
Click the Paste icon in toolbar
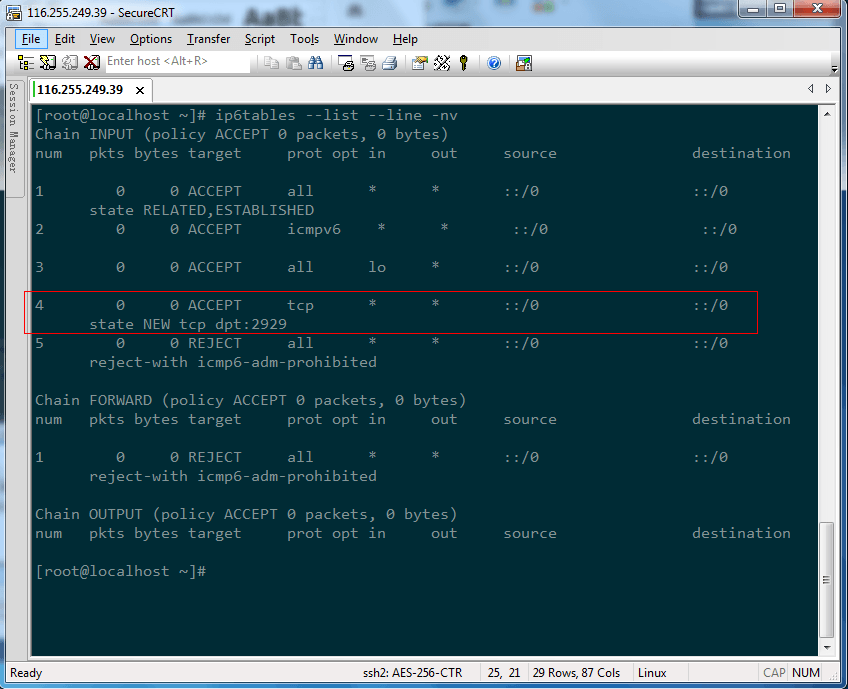[293, 62]
